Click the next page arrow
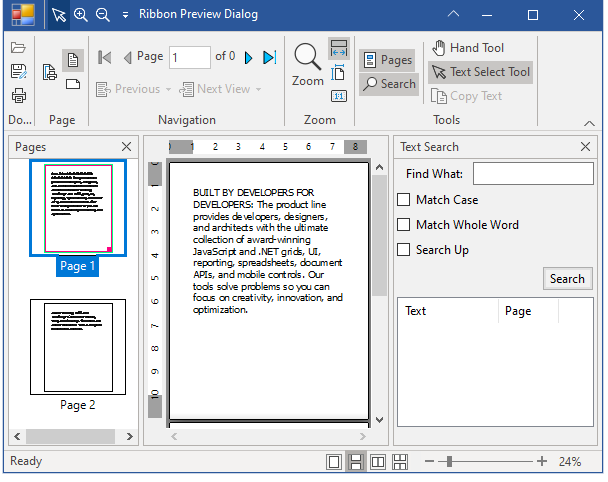Screen dimensions: 608x482 (249, 58)
